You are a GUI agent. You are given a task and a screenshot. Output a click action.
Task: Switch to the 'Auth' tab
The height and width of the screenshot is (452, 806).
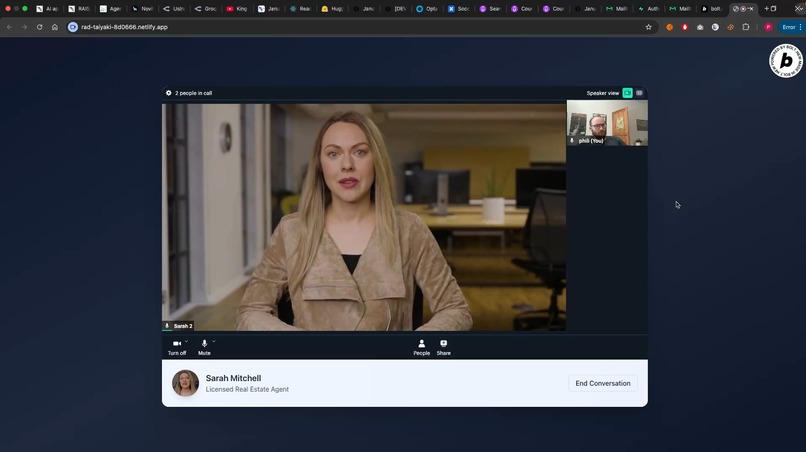click(x=649, y=9)
